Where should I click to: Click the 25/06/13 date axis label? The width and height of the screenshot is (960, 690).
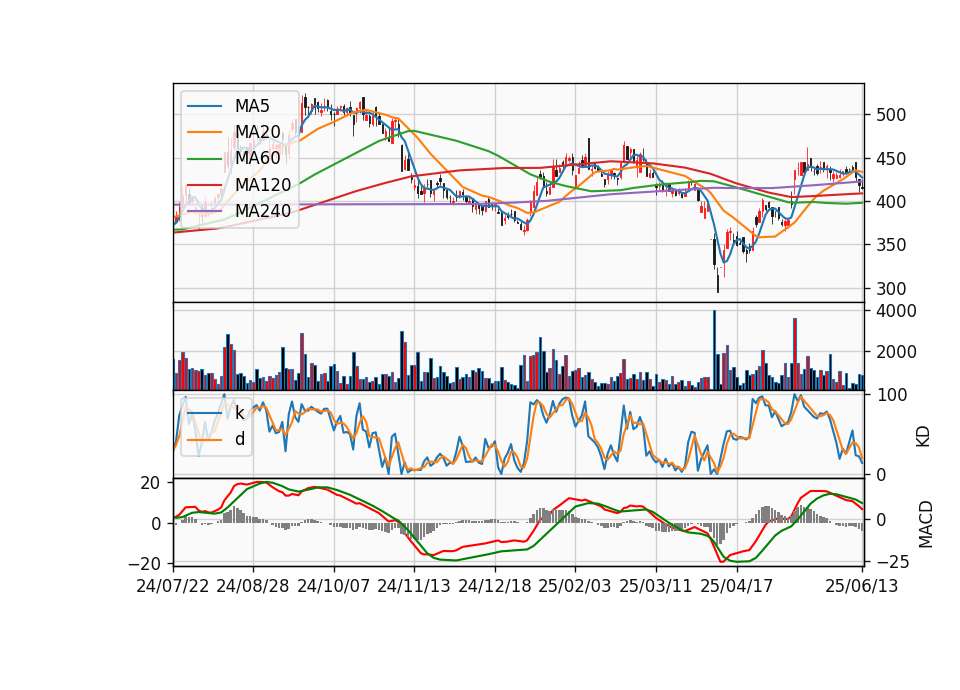(862, 586)
